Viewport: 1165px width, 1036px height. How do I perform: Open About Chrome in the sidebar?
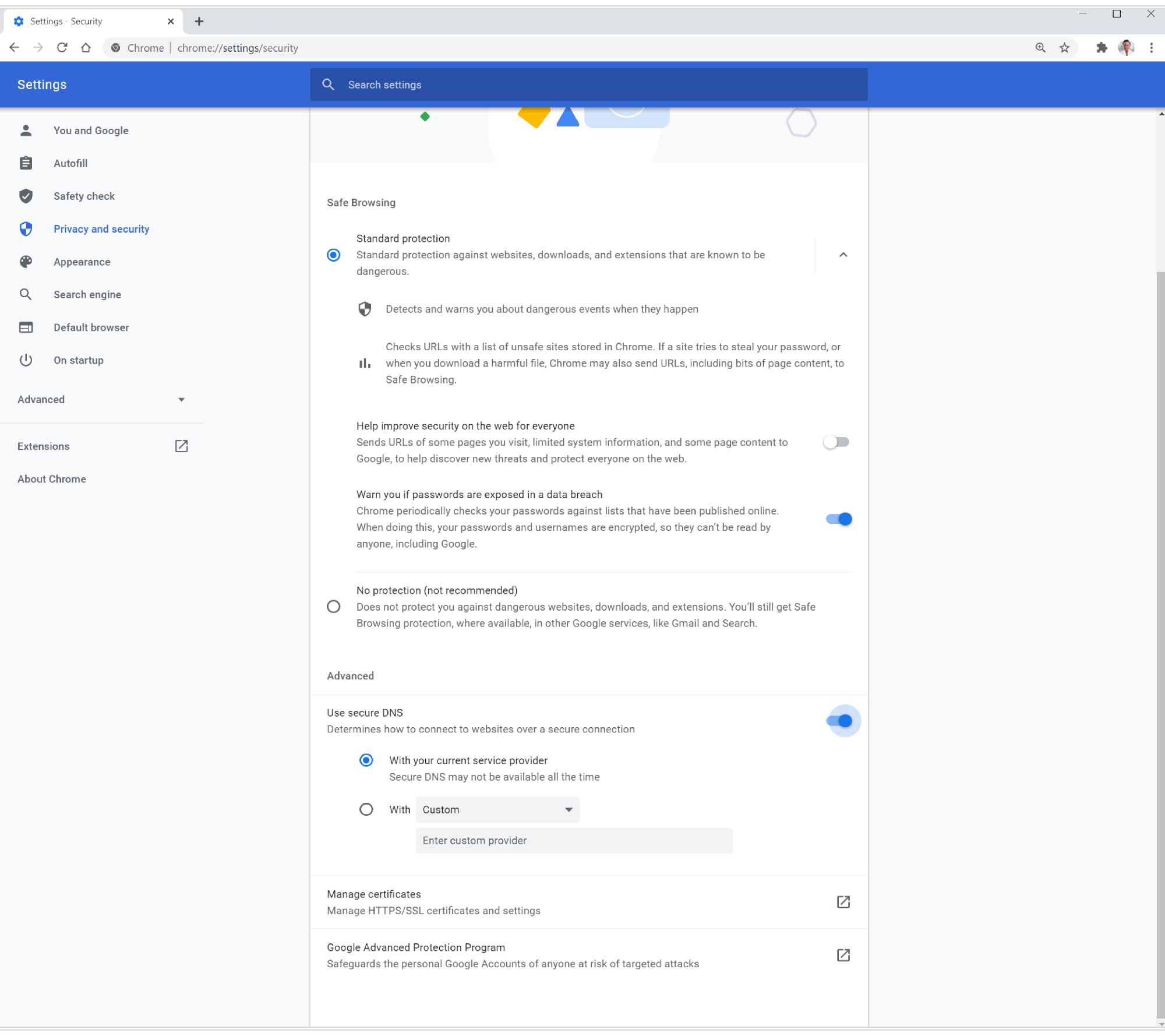coord(52,479)
